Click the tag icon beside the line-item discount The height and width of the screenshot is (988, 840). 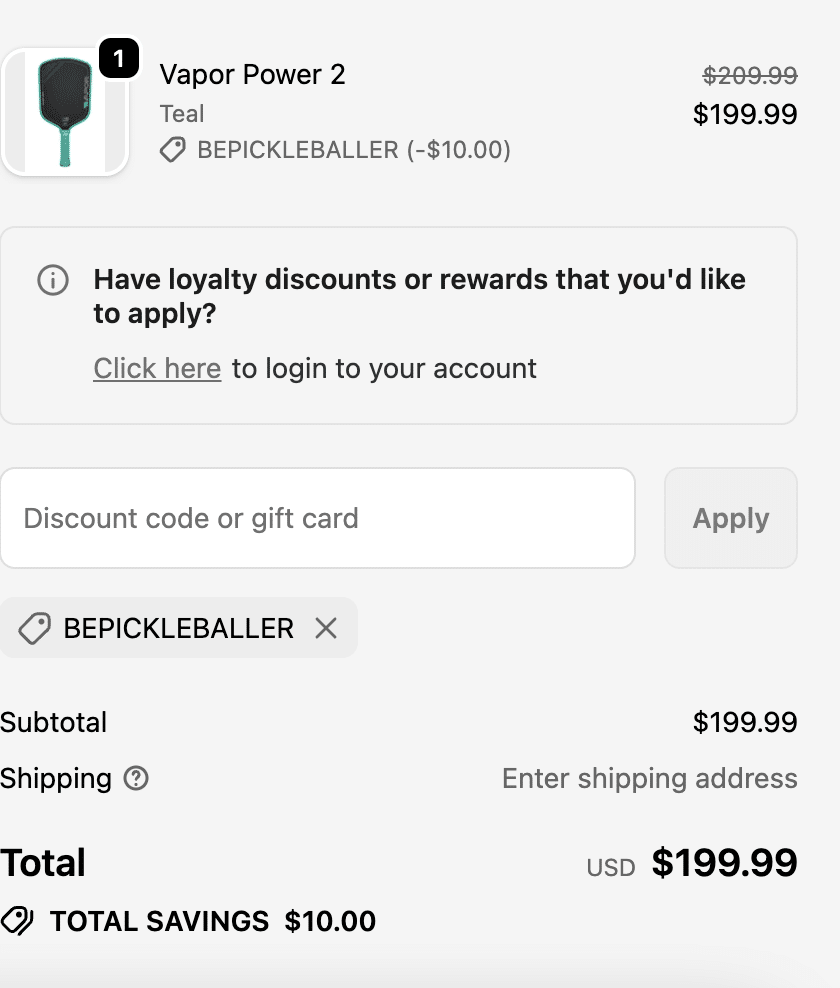pyautogui.click(x=173, y=151)
